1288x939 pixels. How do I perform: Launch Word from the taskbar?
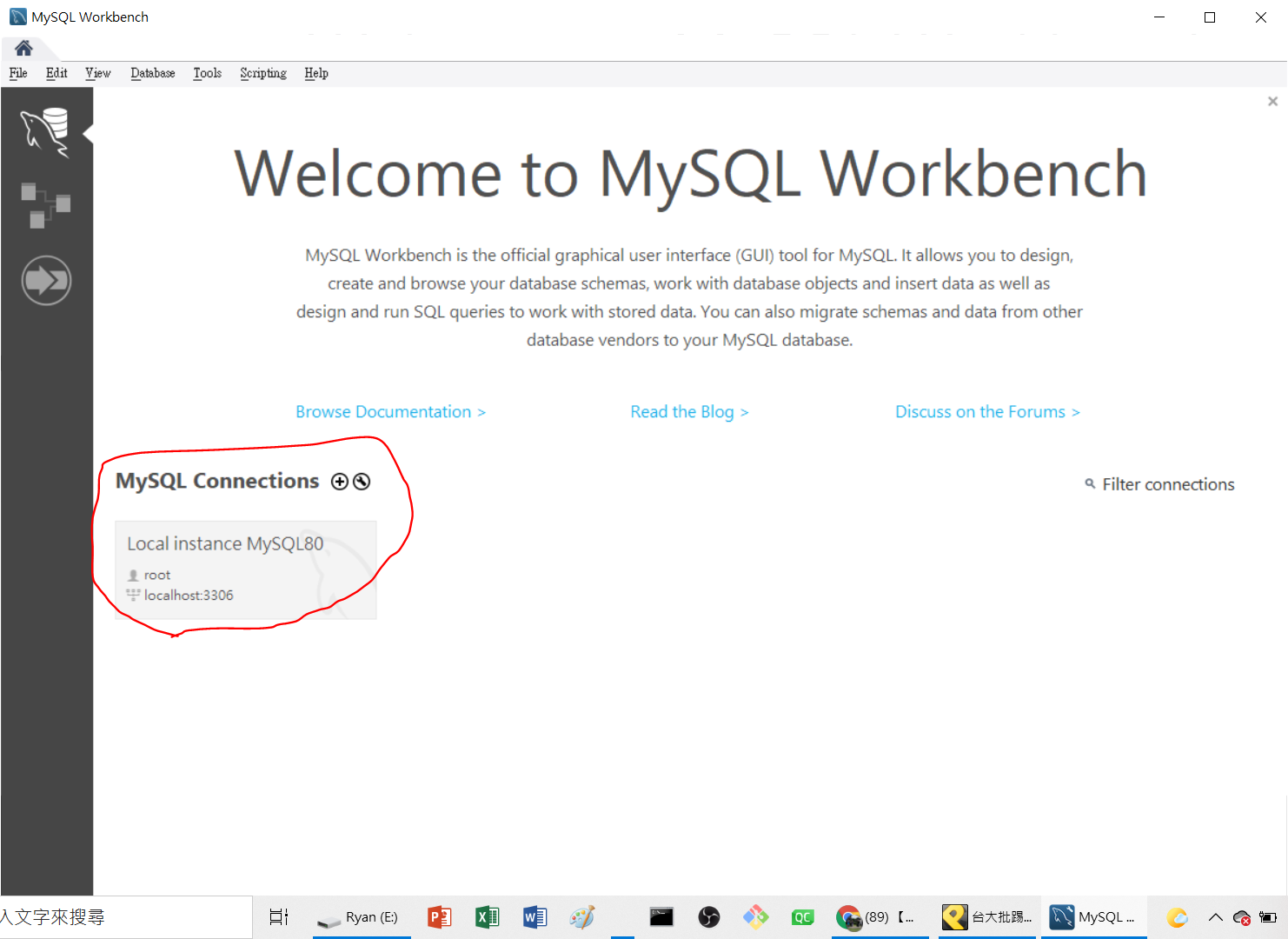534,917
